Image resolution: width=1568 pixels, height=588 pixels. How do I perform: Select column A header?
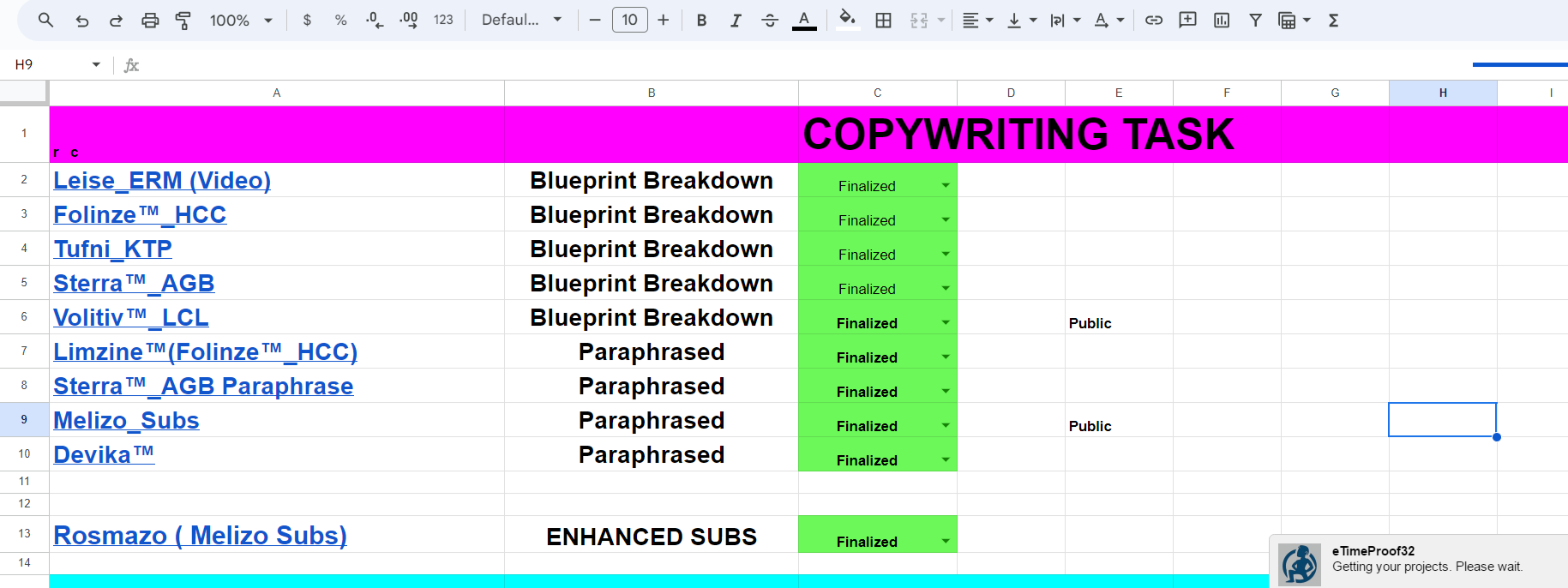pos(277,93)
